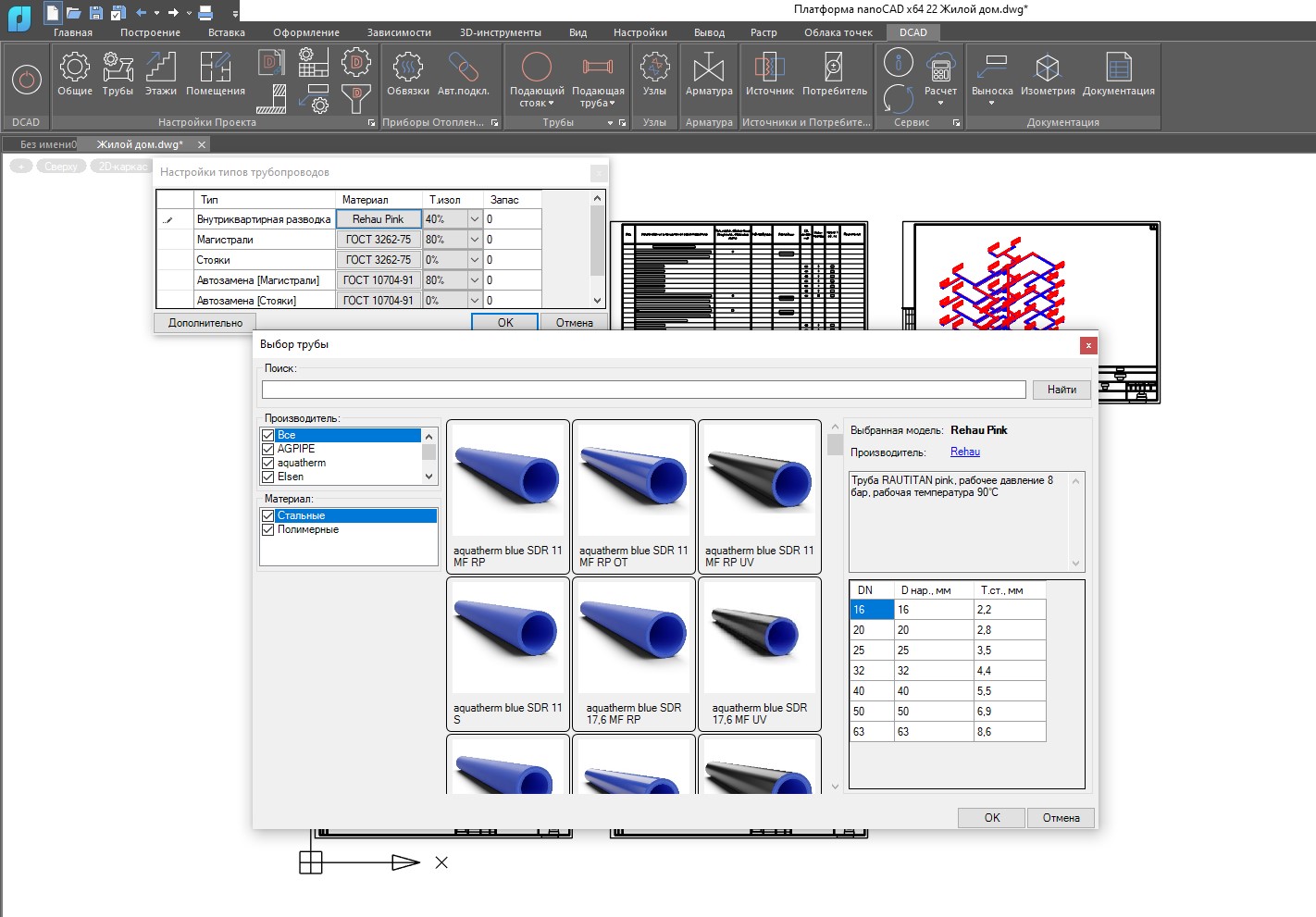Open the Этажи floors tool
The height and width of the screenshot is (917, 1316).
tap(160, 73)
